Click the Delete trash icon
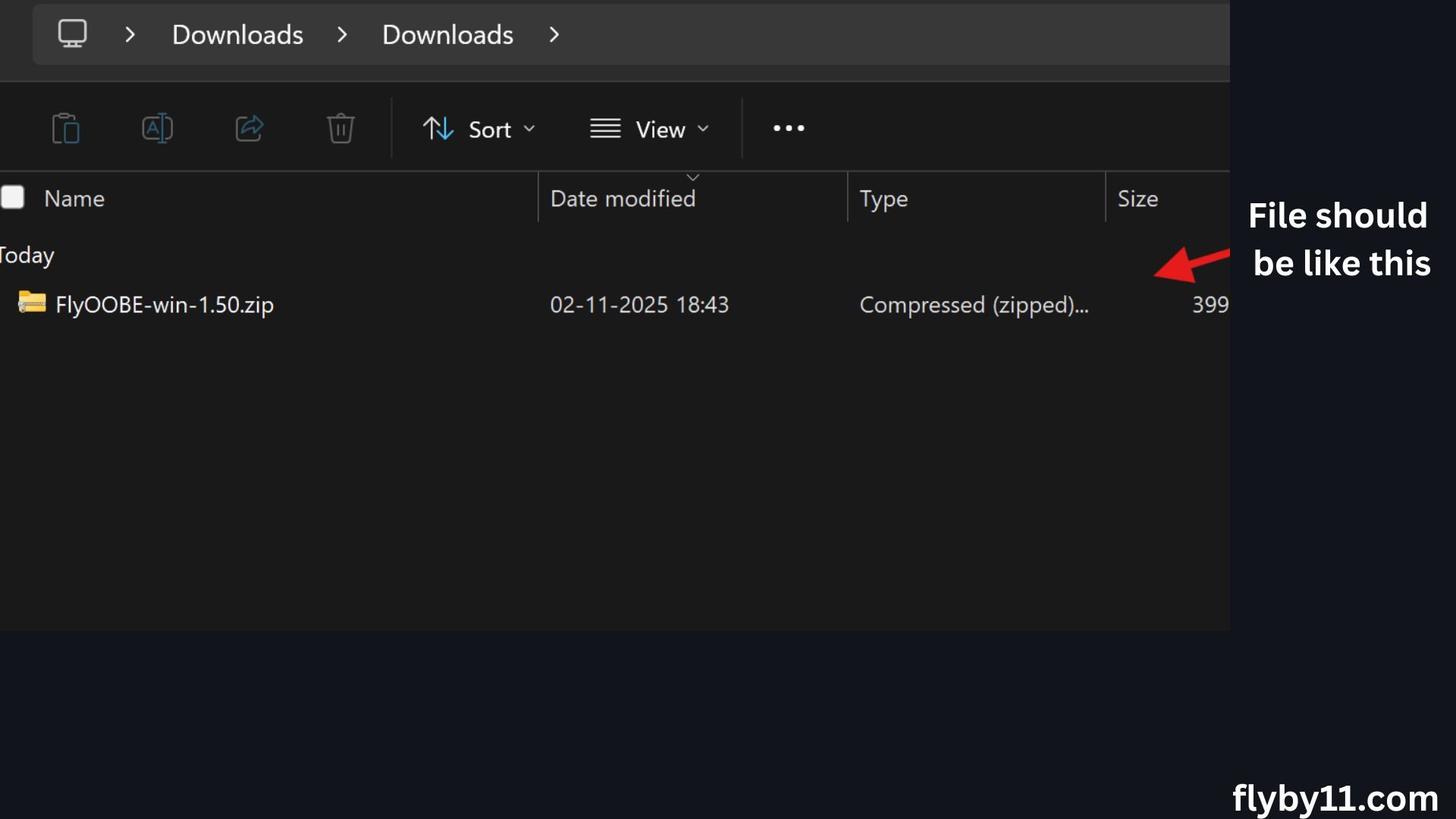 pos(340,128)
